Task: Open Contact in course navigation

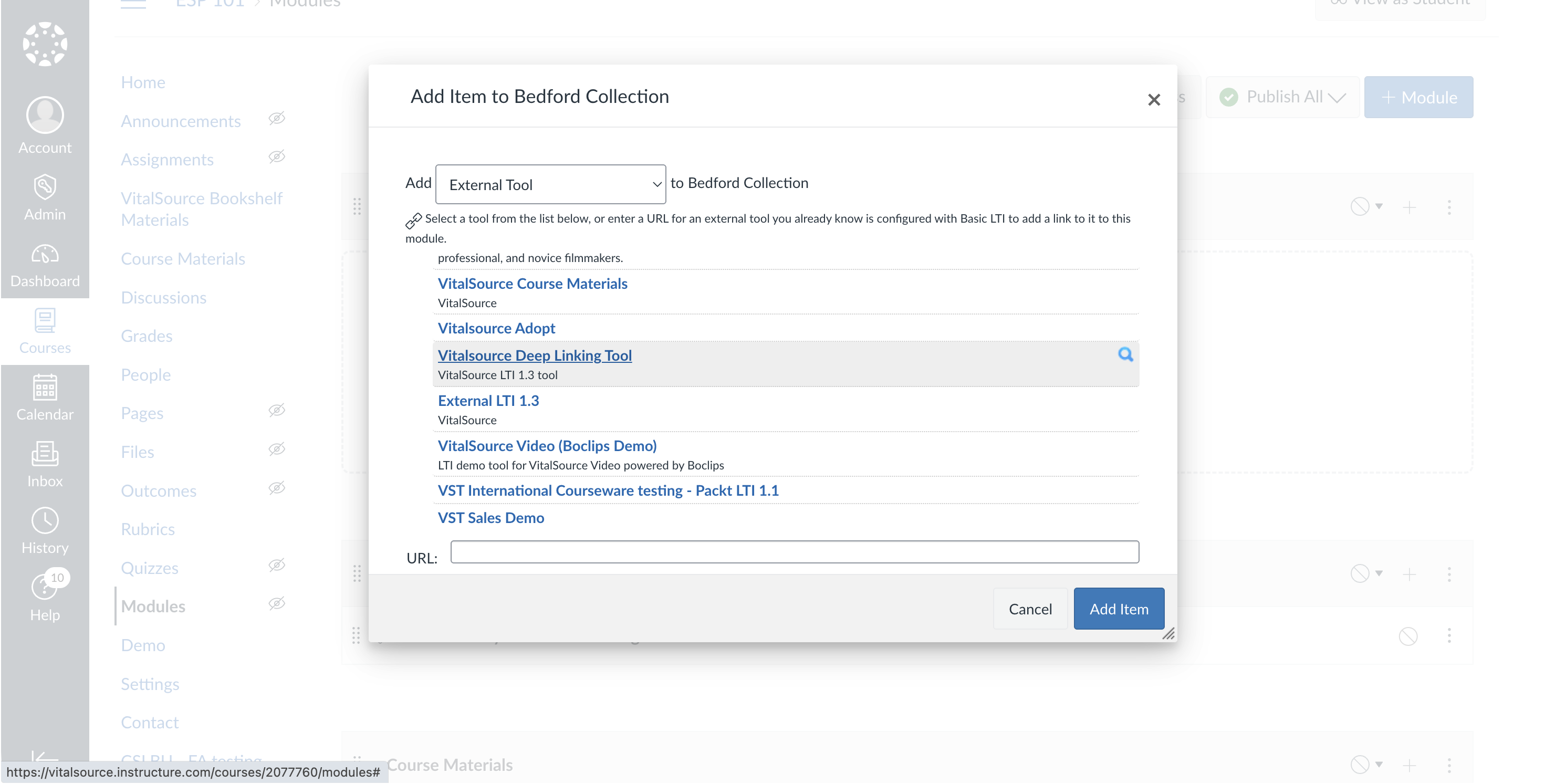Action: click(x=150, y=722)
